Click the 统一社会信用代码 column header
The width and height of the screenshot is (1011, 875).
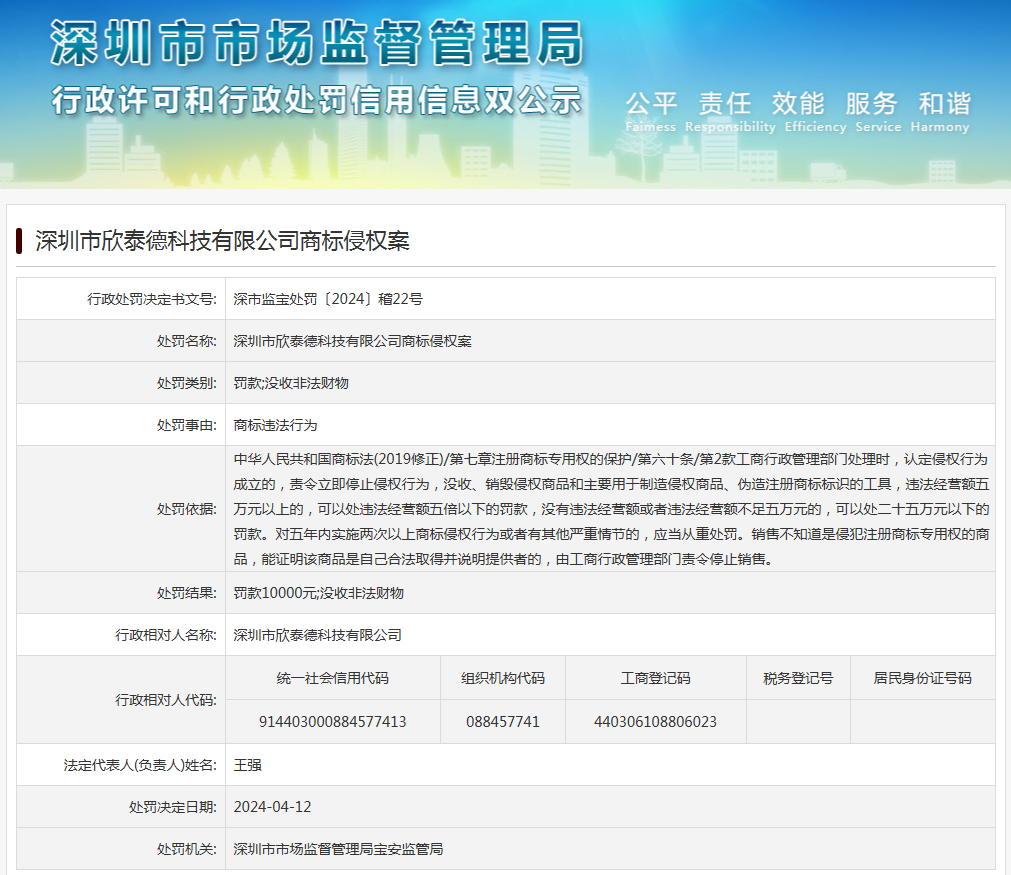[x=332, y=678]
